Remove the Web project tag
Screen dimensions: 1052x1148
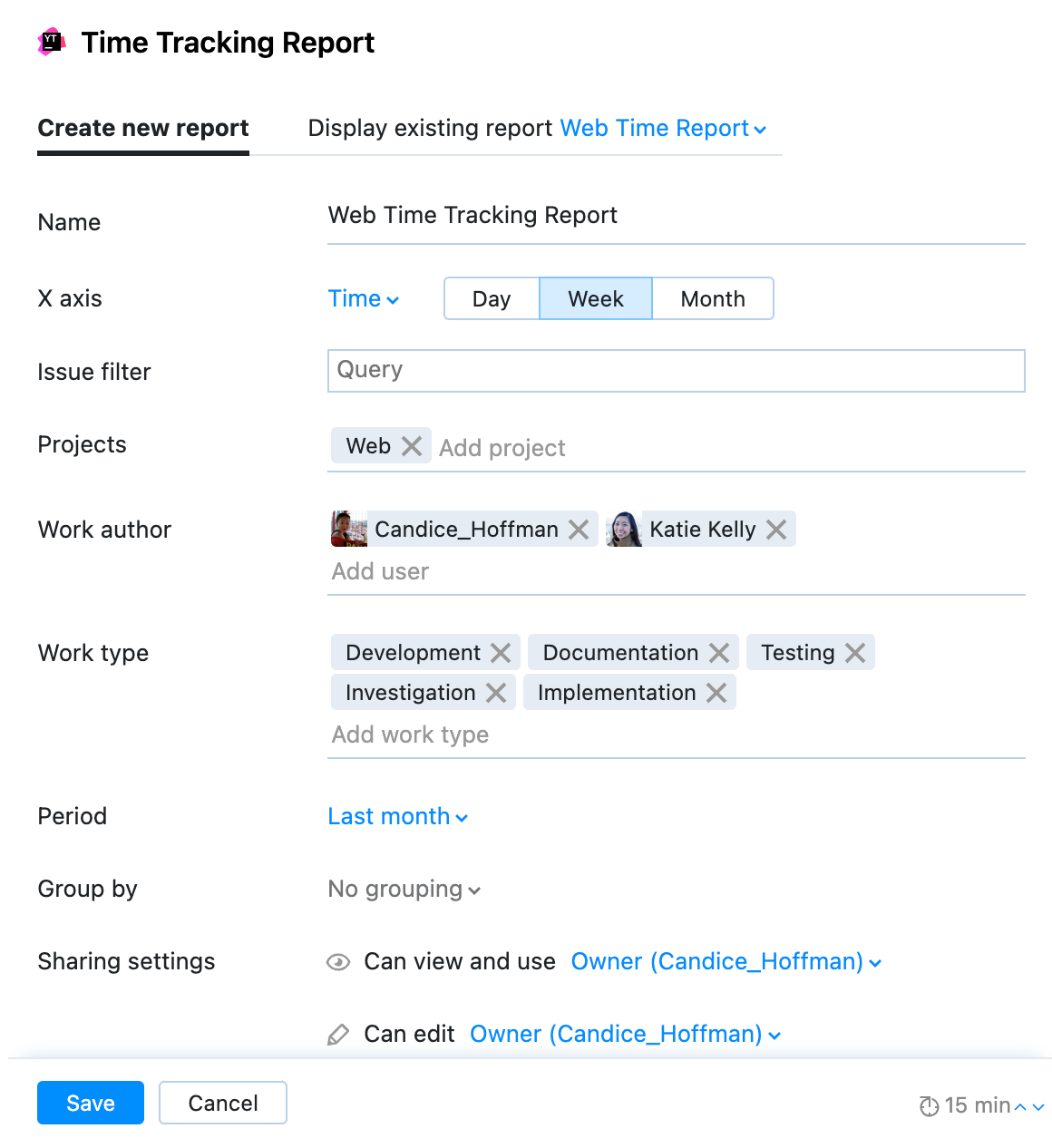point(413,445)
